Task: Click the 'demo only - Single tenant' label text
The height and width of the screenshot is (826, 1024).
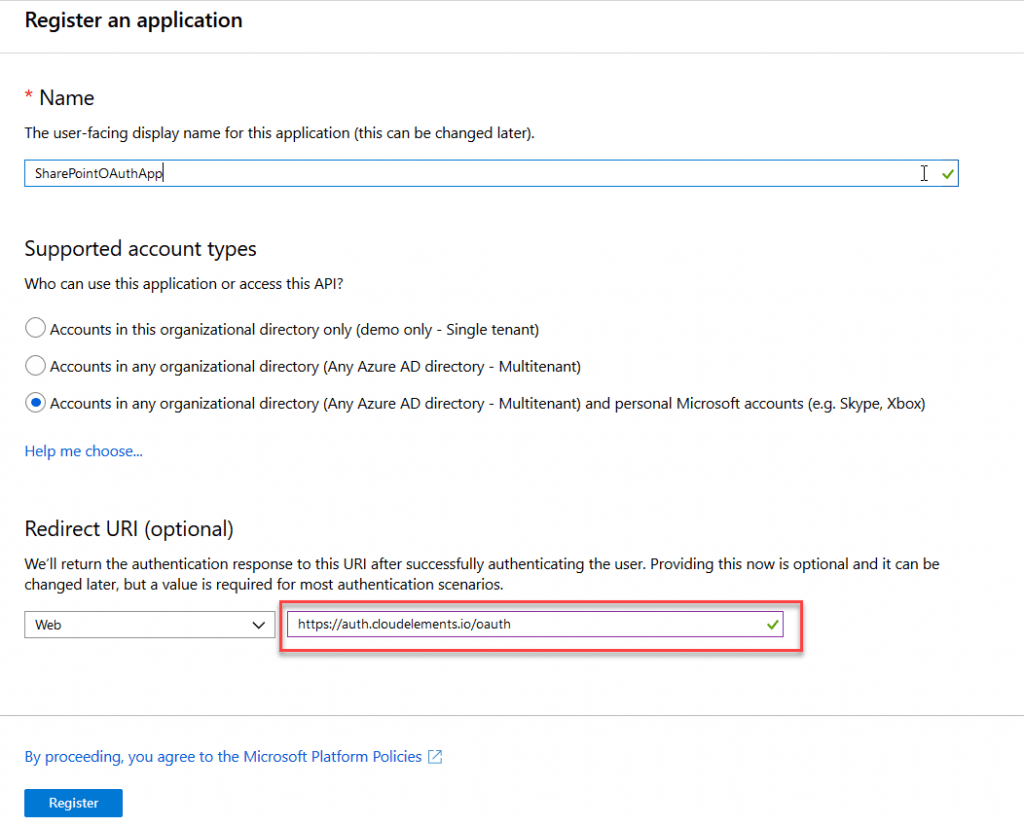Action: 447,330
